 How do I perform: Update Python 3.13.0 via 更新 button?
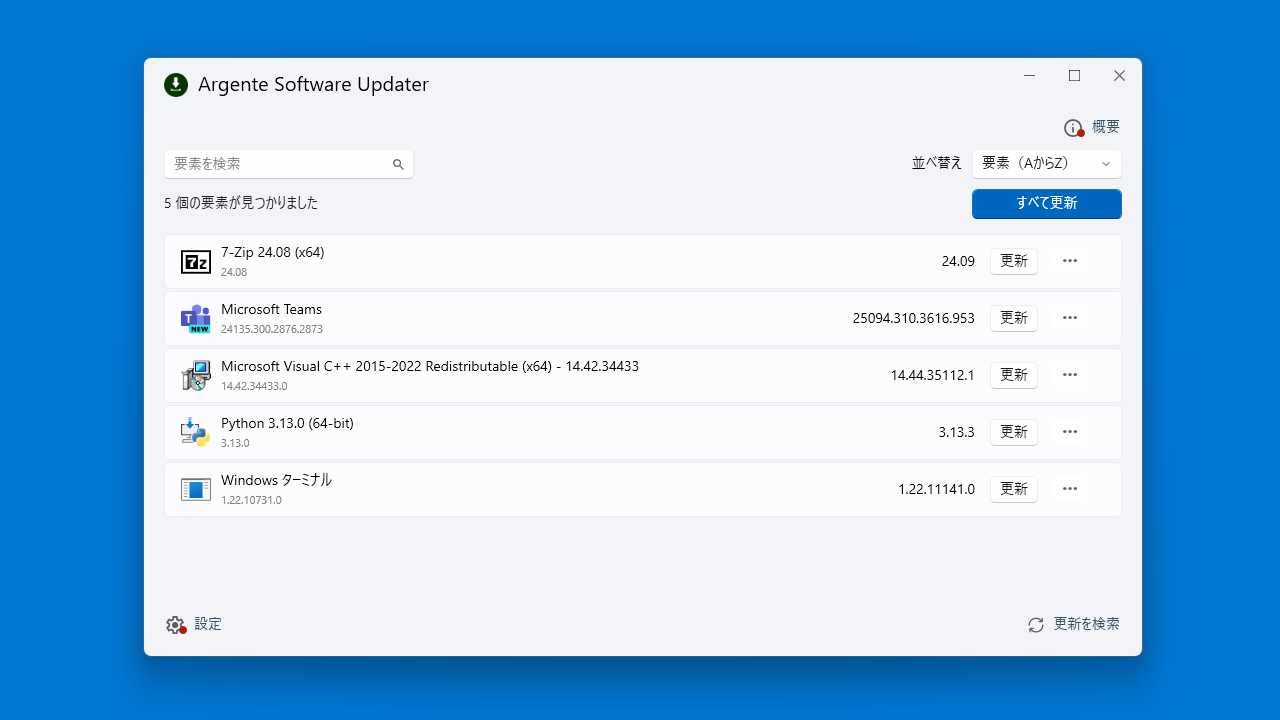pyautogui.click(x=1014, y=432)
